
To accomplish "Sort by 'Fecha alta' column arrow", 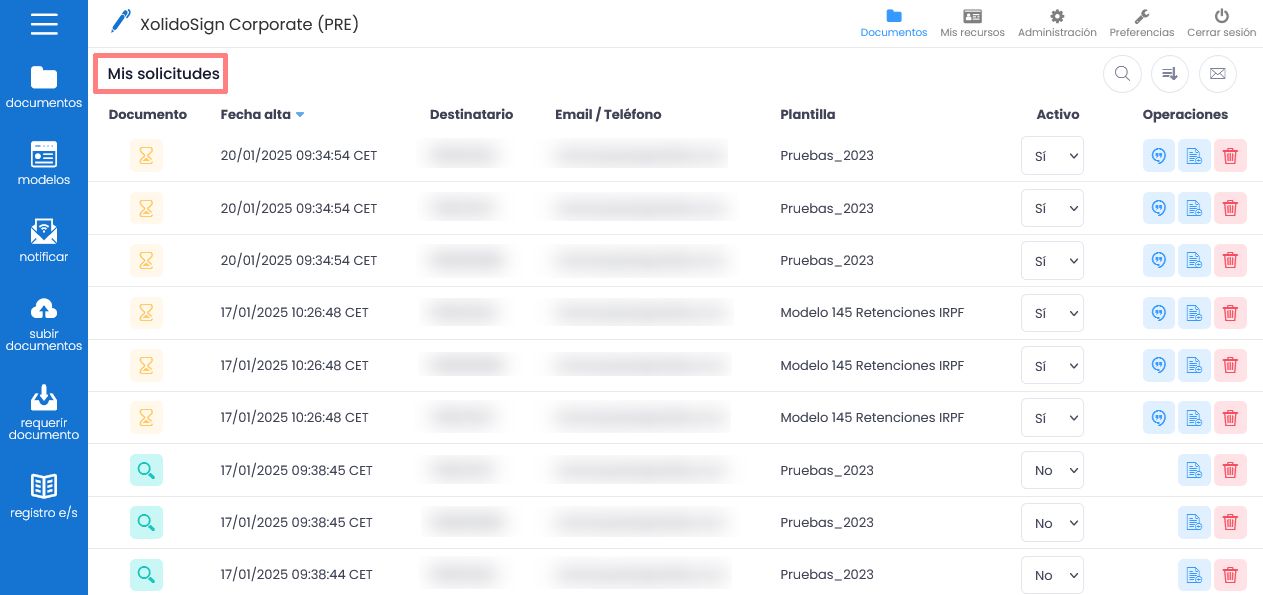I will point(300,115).
